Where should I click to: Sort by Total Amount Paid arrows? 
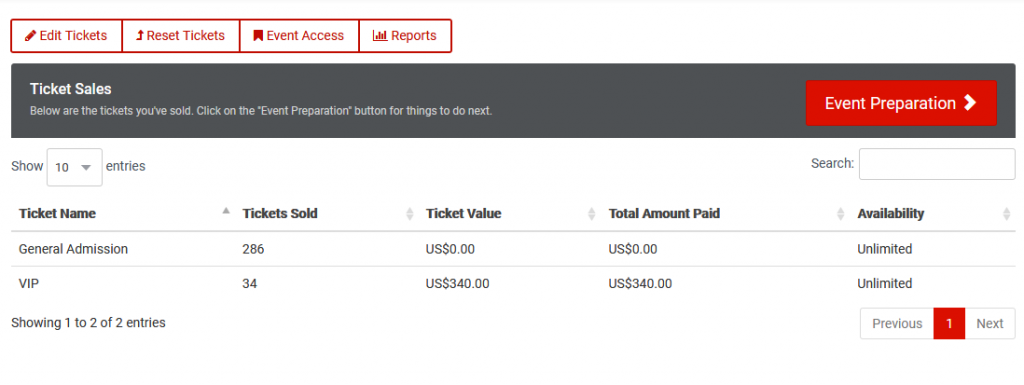pyautogui.click(x=840, y=213)
